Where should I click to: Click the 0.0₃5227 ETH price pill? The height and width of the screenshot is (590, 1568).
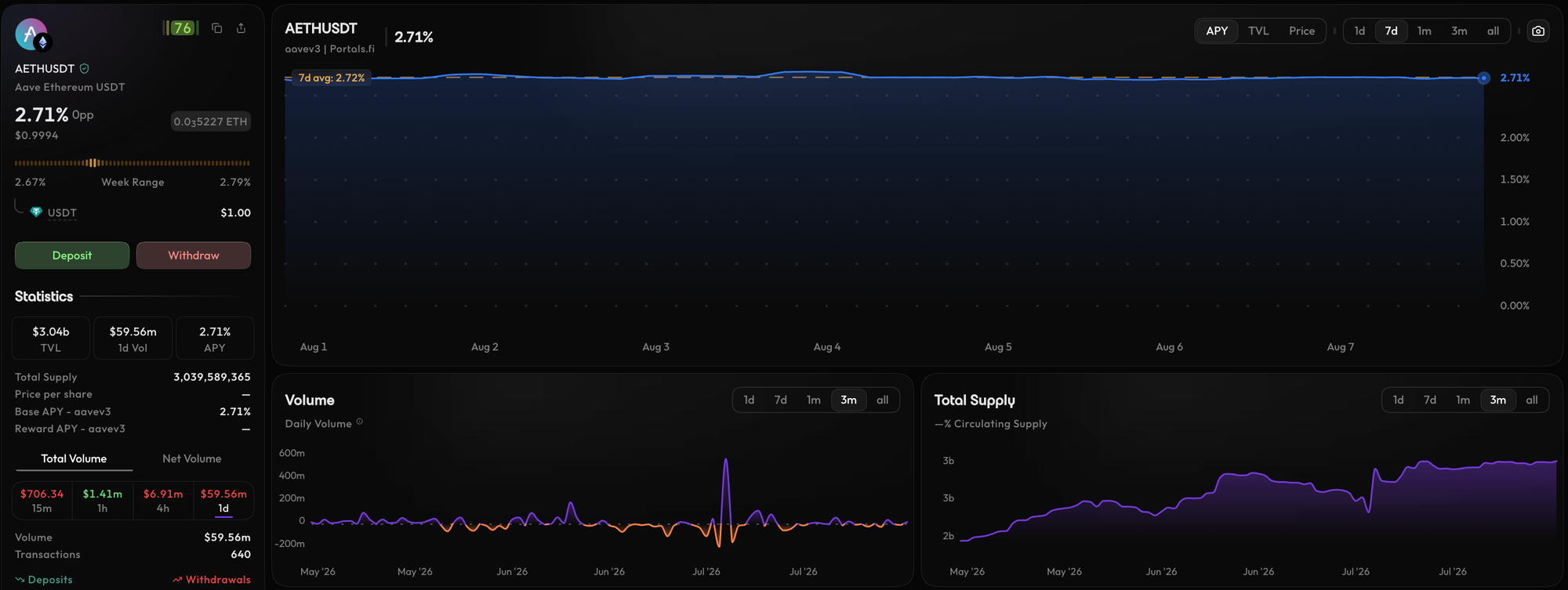point(211,121)
